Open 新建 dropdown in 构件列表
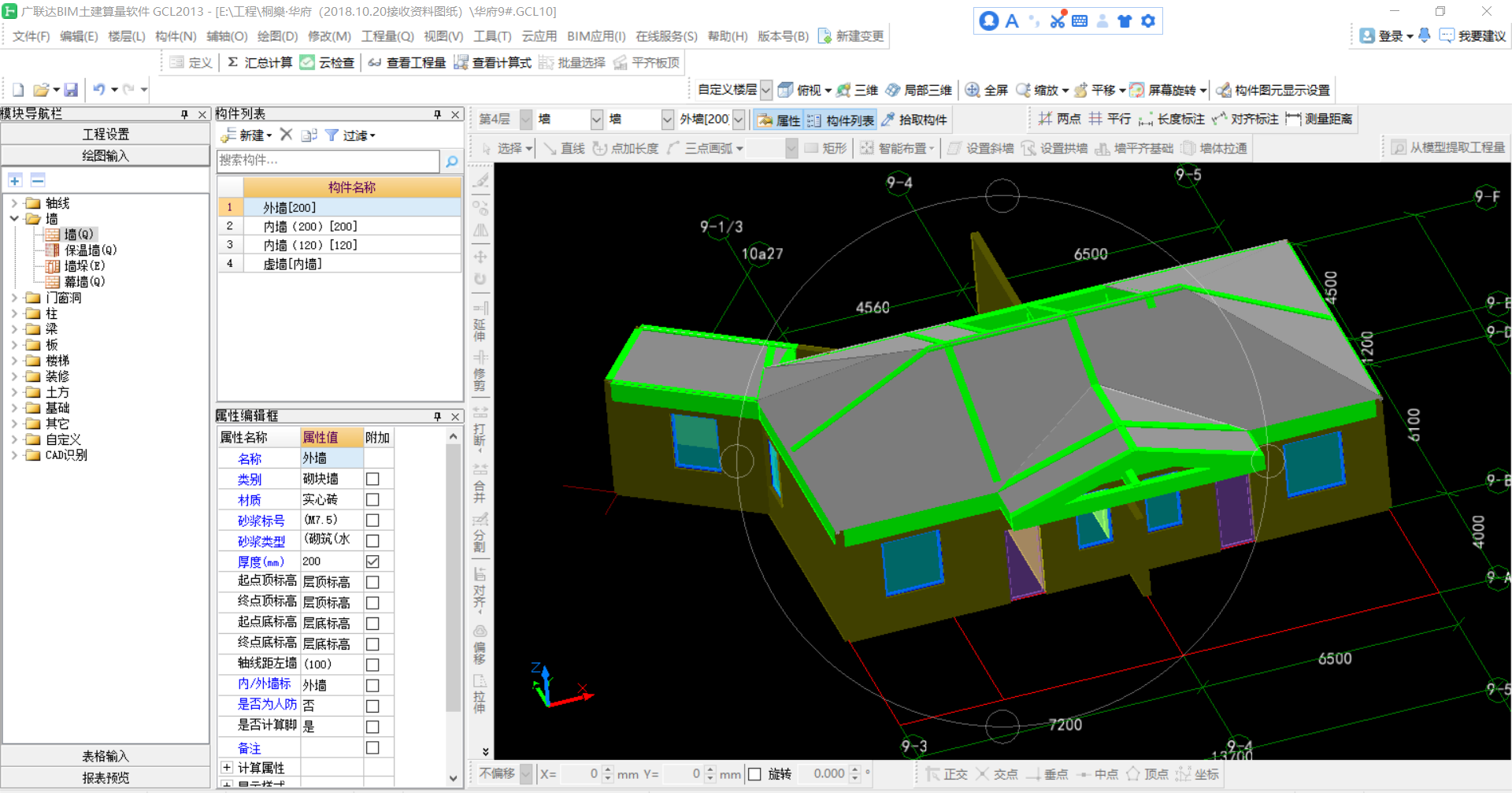Viewport: 1512px width, 793px height. click(247, 135)
